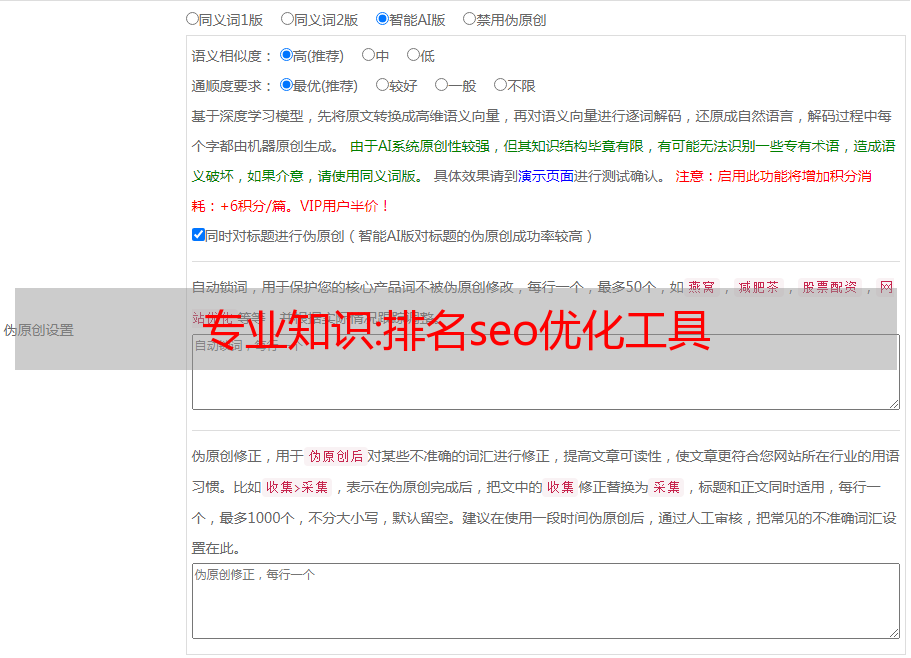Screen dimensions: 911x658
Task: Set 通顺度要求 to 一般
Action: pyautogui.click(x=441, y=85)
